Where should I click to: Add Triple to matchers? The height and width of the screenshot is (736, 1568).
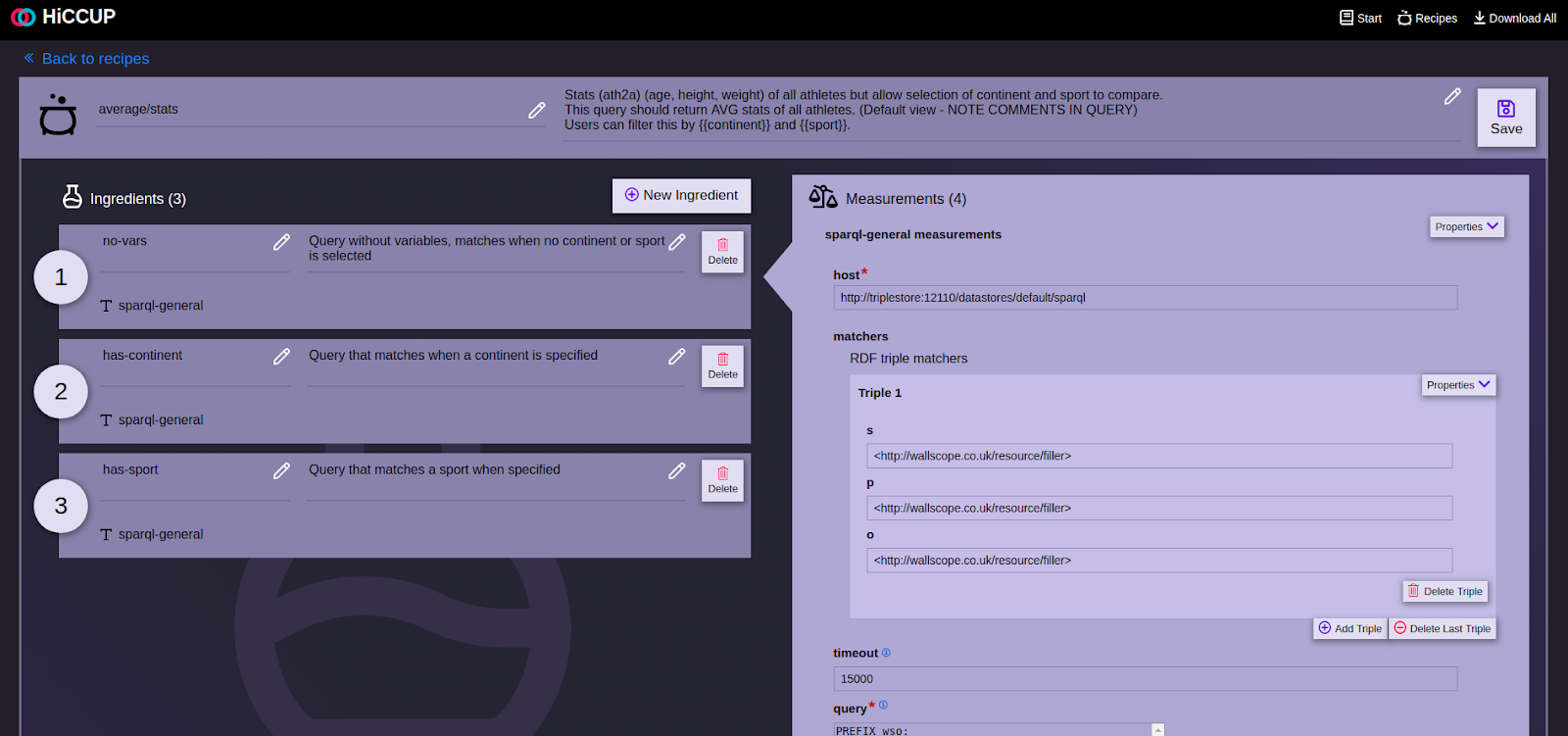tap(1350, 628)
